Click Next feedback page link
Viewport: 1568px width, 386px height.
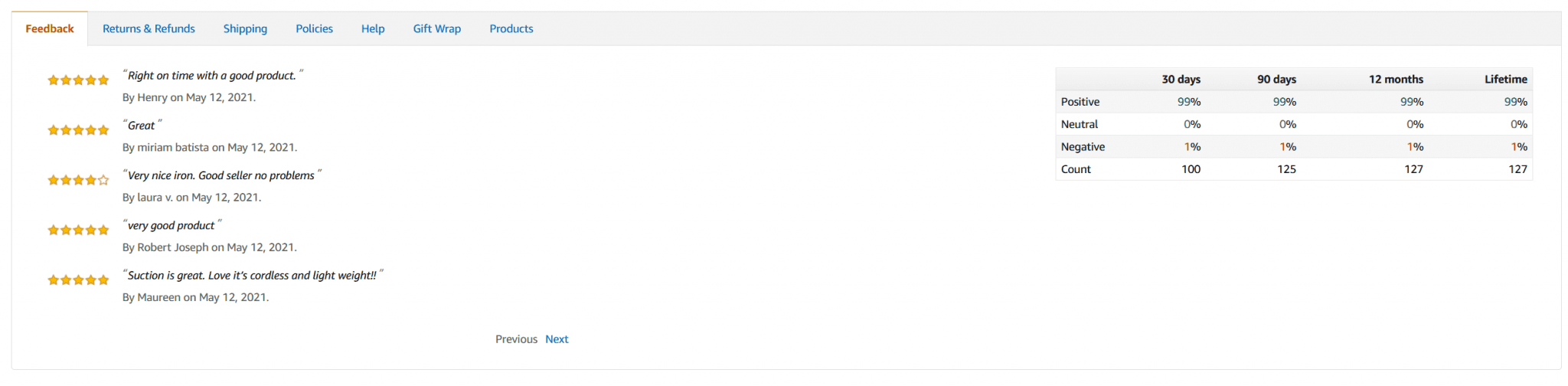pyautogui.click(x=557, y=339)
